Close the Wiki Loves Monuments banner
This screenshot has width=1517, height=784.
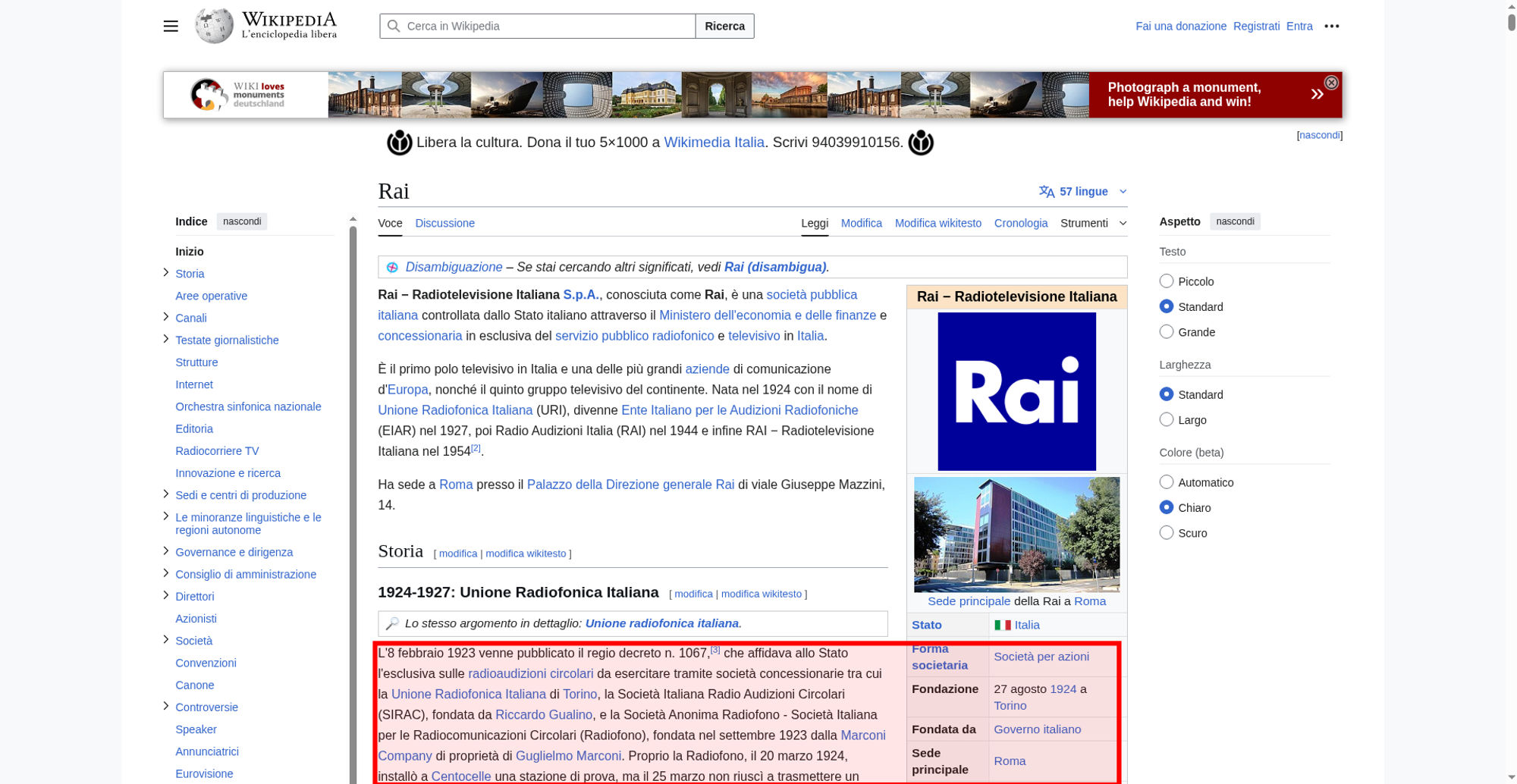coord(1331,83)
